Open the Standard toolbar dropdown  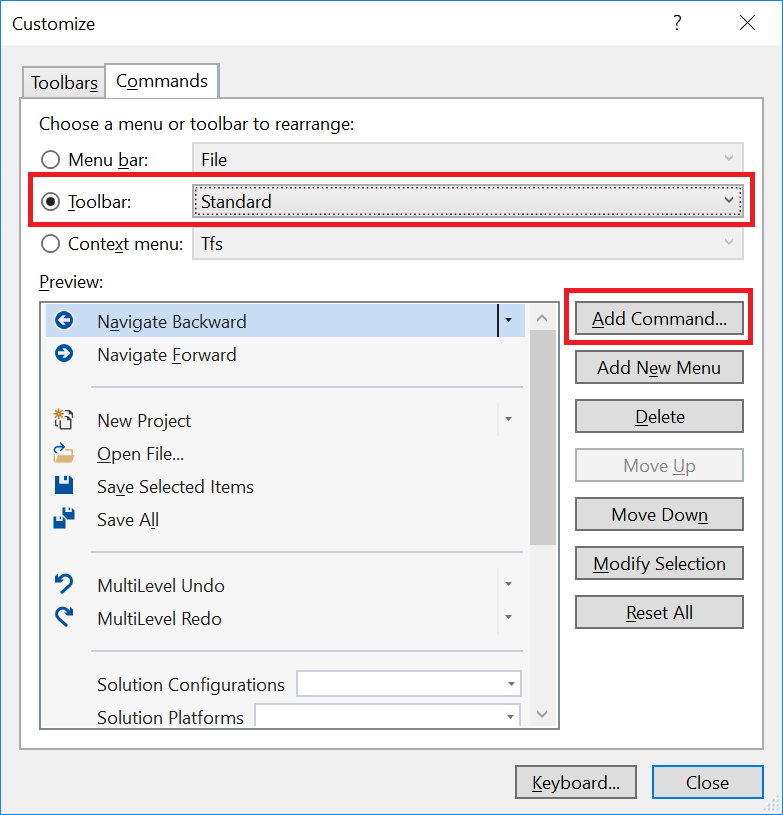click(729, 201)
